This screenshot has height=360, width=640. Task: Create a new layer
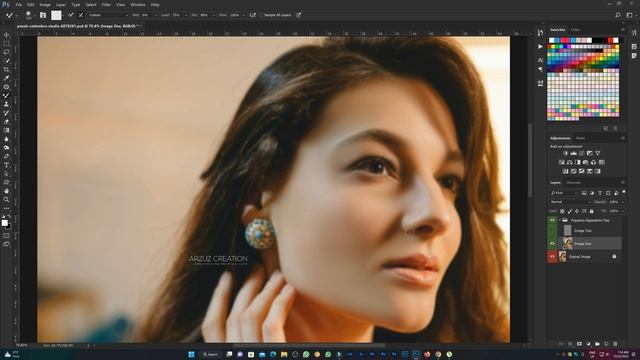click(x=606, y=344)
